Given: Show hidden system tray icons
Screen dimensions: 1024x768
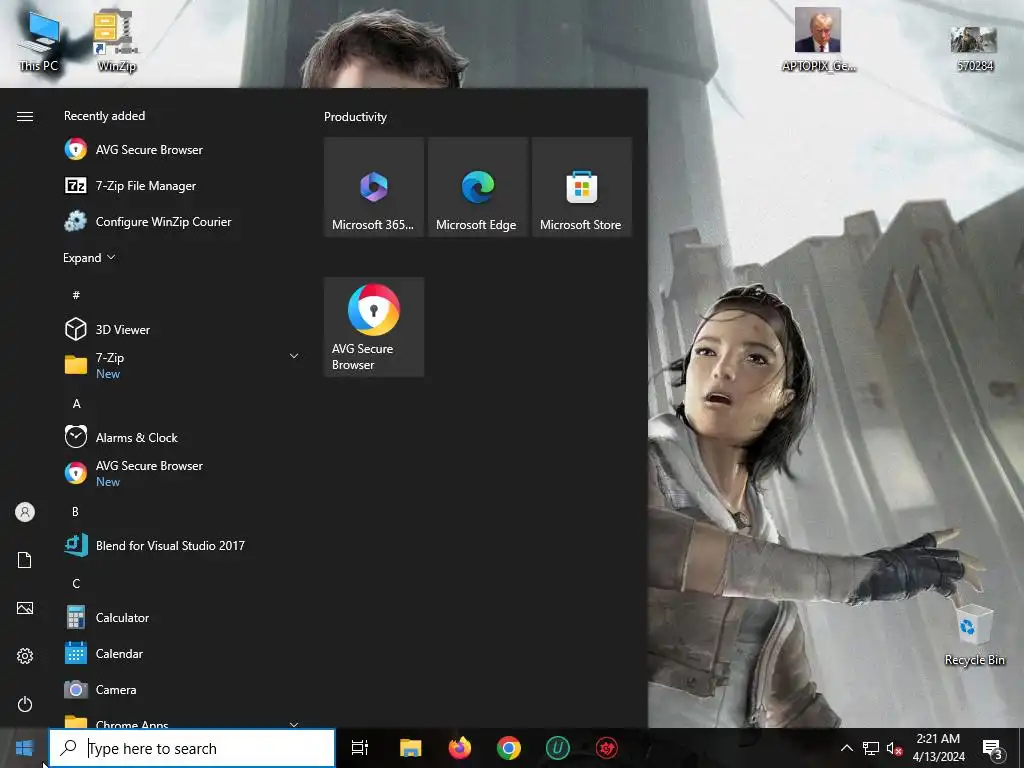Looking at the screenshot, I should tap(846, 748).
